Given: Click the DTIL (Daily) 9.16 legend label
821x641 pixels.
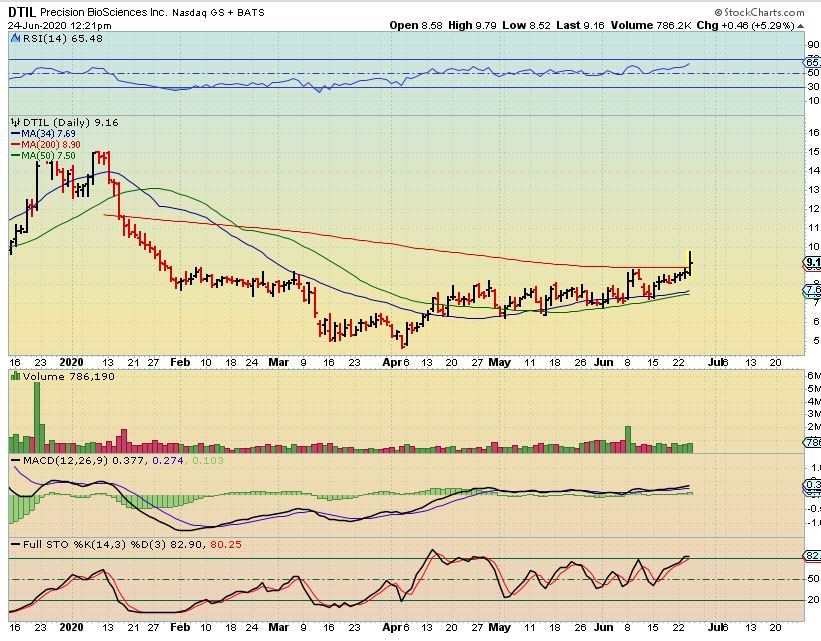Looking at the screenshot, I should [71, 123].
